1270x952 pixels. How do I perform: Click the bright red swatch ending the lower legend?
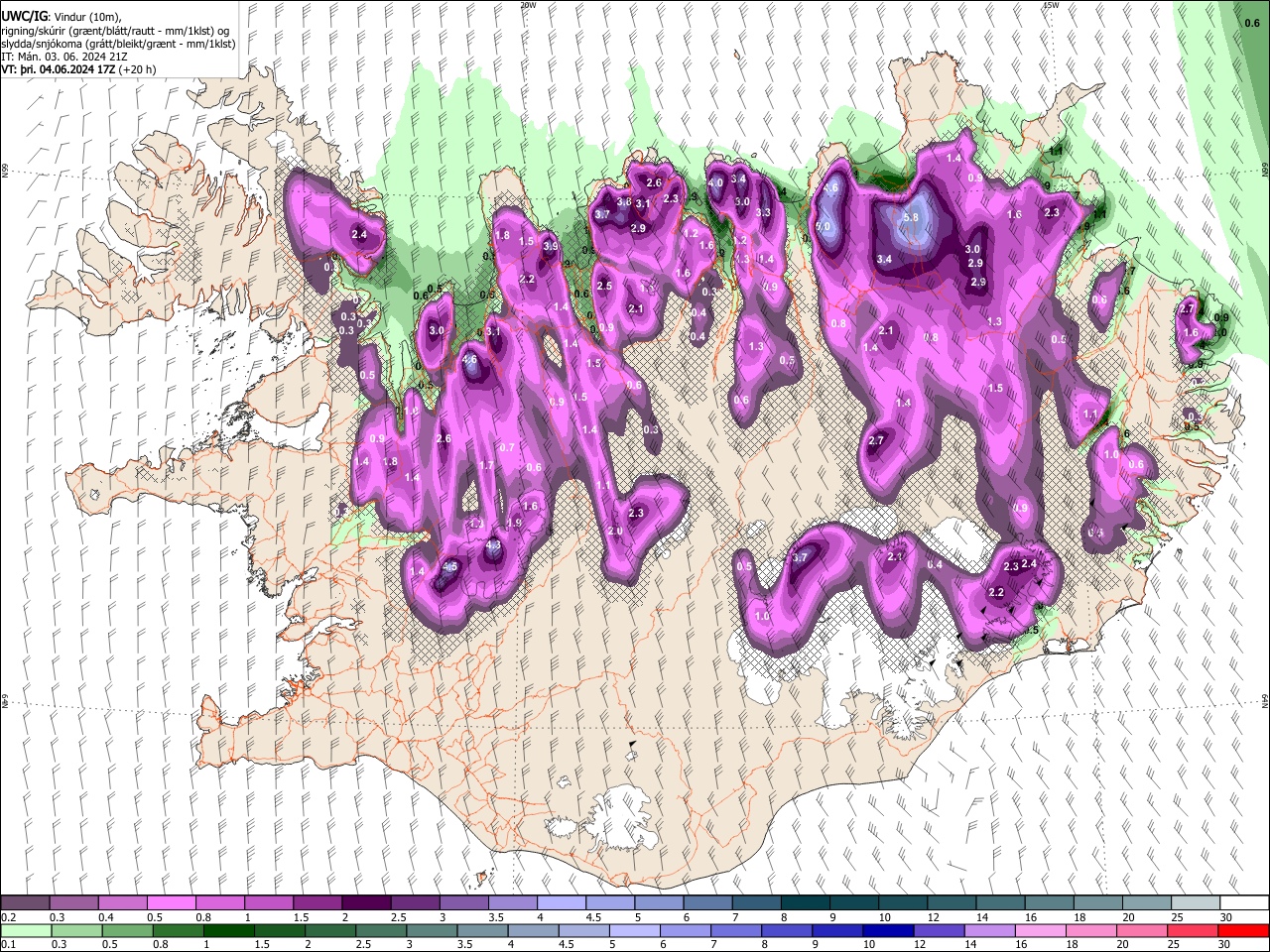1243,930
